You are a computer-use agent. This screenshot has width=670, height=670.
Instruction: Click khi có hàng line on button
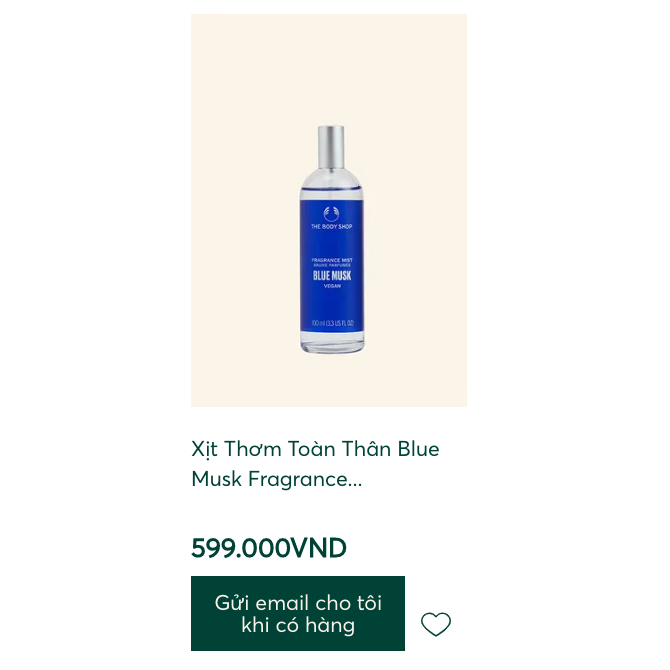pyautogui.click(x=298, y=625)
